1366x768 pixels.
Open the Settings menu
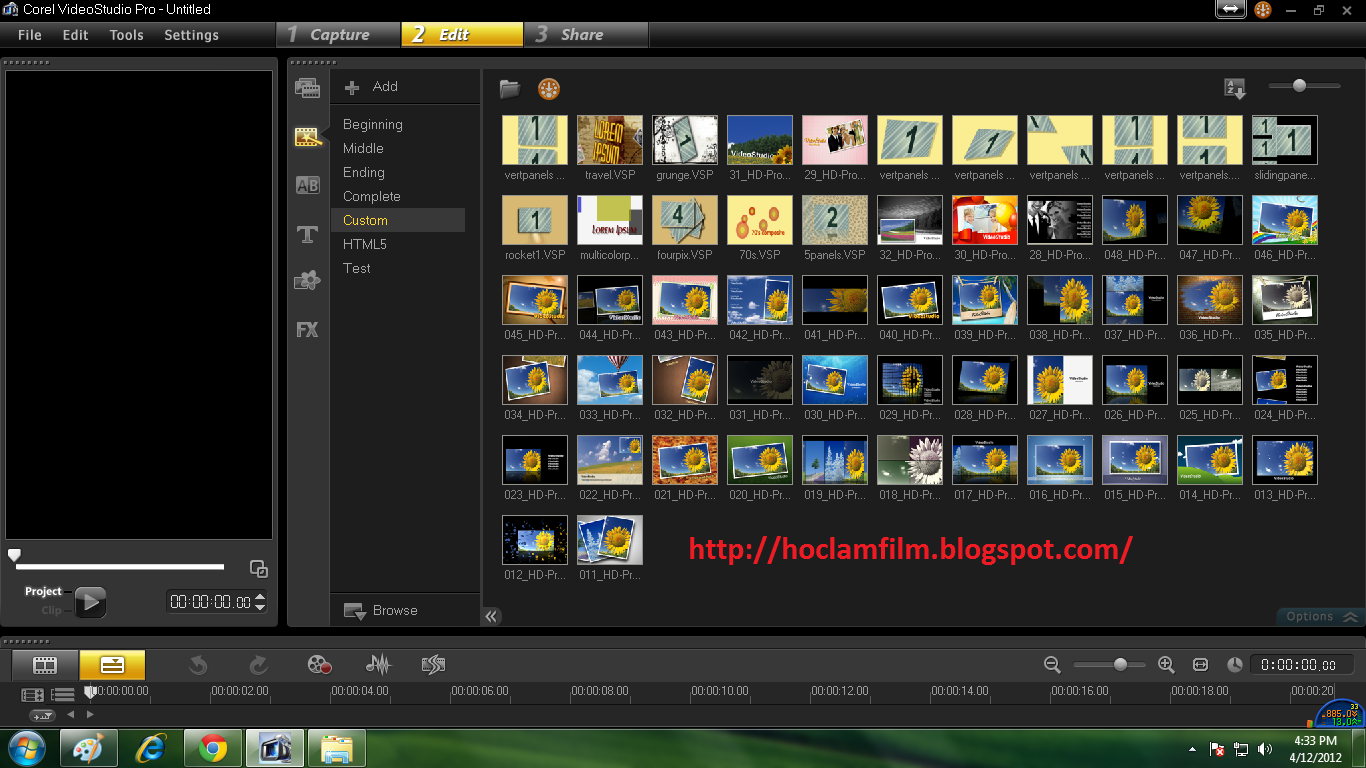(191, 35)
